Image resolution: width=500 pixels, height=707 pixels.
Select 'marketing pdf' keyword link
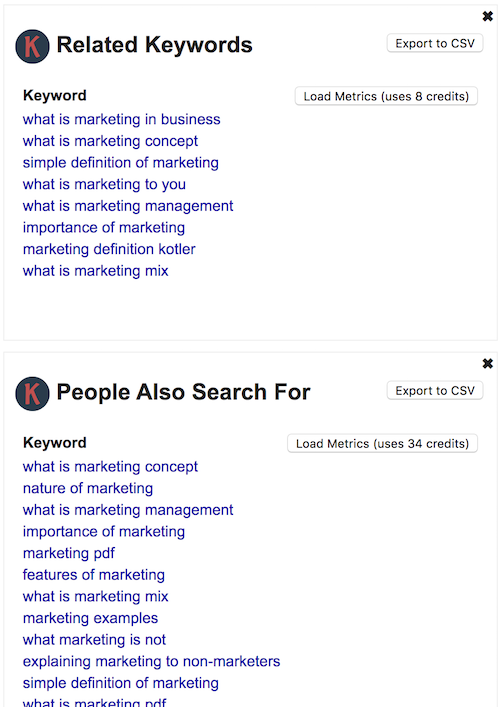coord(69,553)
